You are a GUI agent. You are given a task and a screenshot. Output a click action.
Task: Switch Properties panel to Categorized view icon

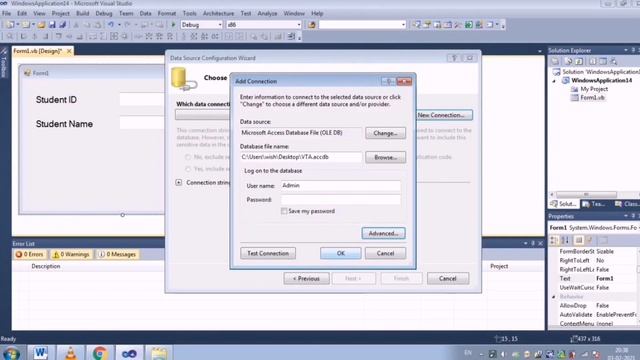(554, 240)
